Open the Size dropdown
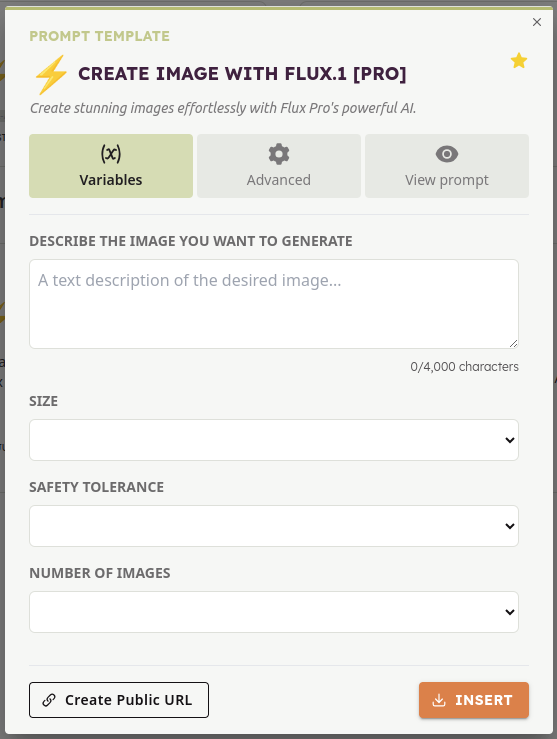Screen dimensions: 557x739 pos(274,440)
